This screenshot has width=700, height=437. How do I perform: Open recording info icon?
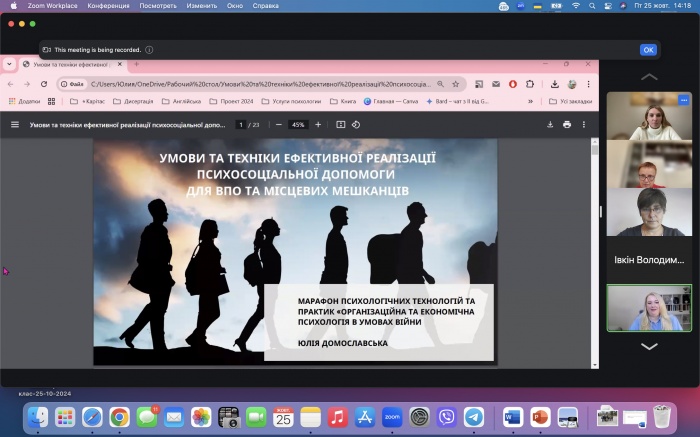point(149,50)
